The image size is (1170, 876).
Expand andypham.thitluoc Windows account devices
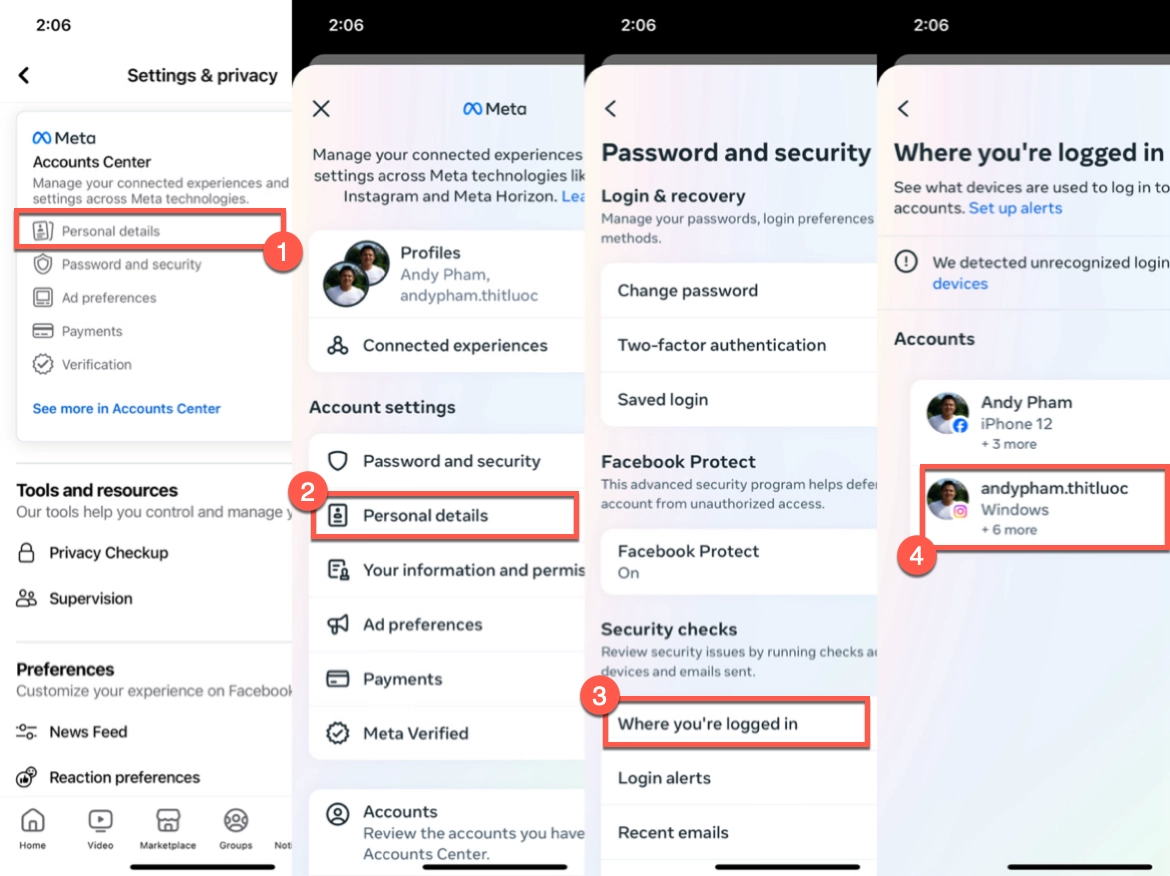1044,508
